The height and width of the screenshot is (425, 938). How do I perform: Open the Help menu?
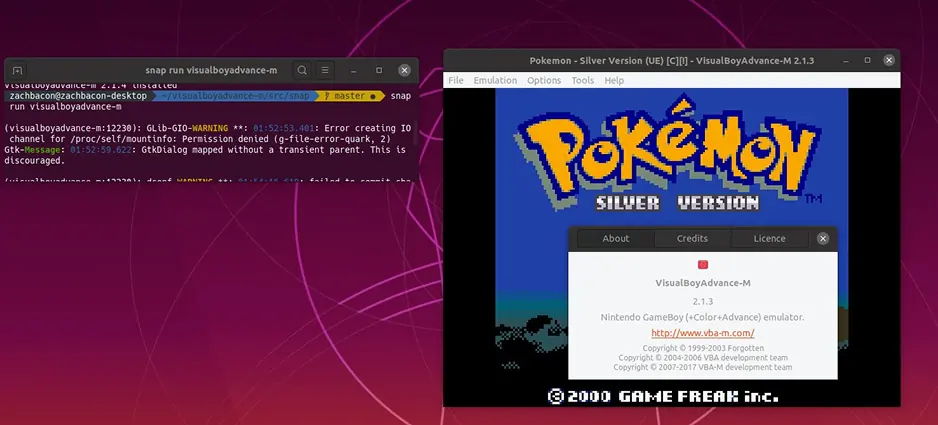614,80
